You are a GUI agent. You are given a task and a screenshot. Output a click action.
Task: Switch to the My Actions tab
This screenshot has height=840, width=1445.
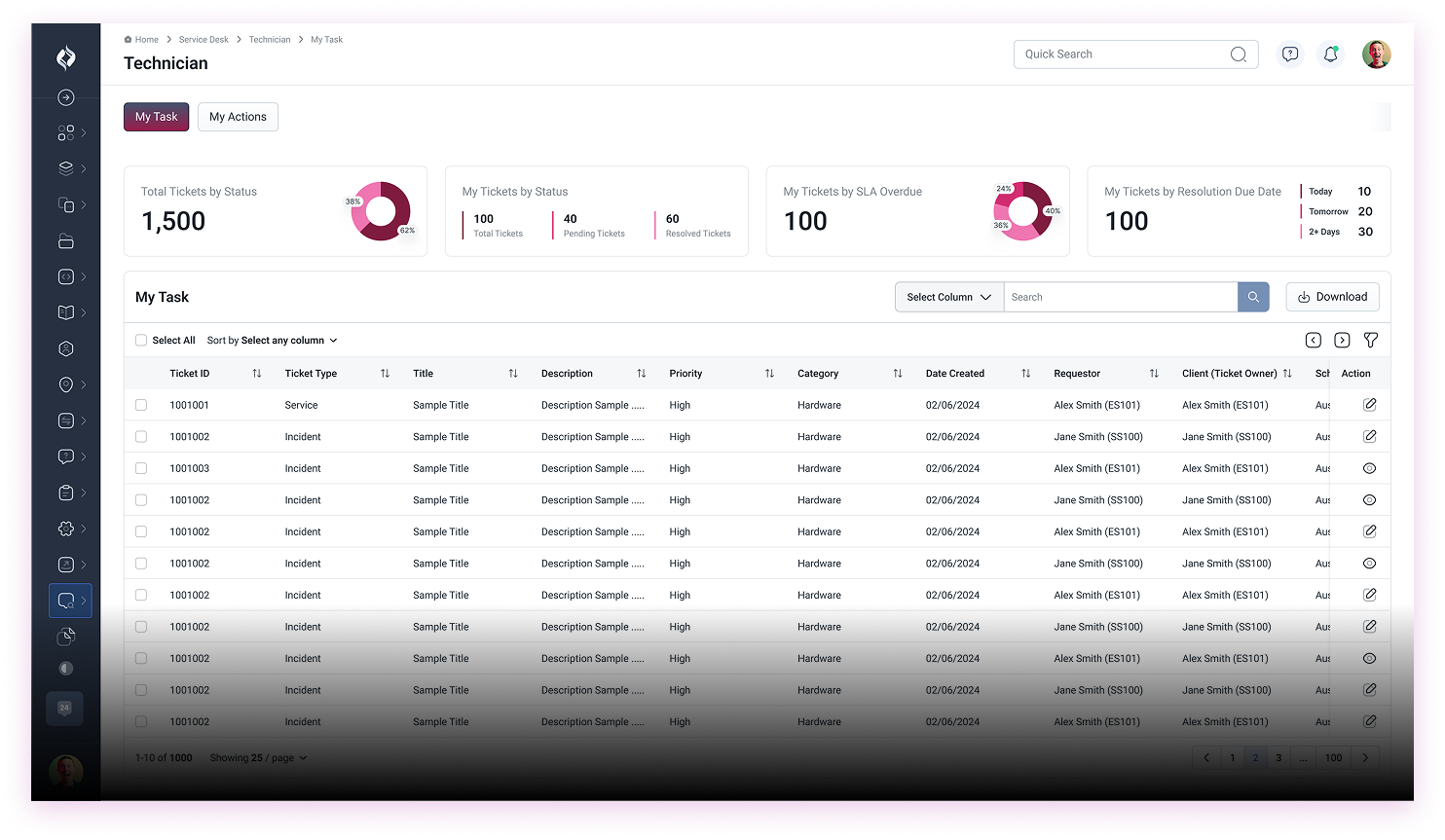[238, 116]
